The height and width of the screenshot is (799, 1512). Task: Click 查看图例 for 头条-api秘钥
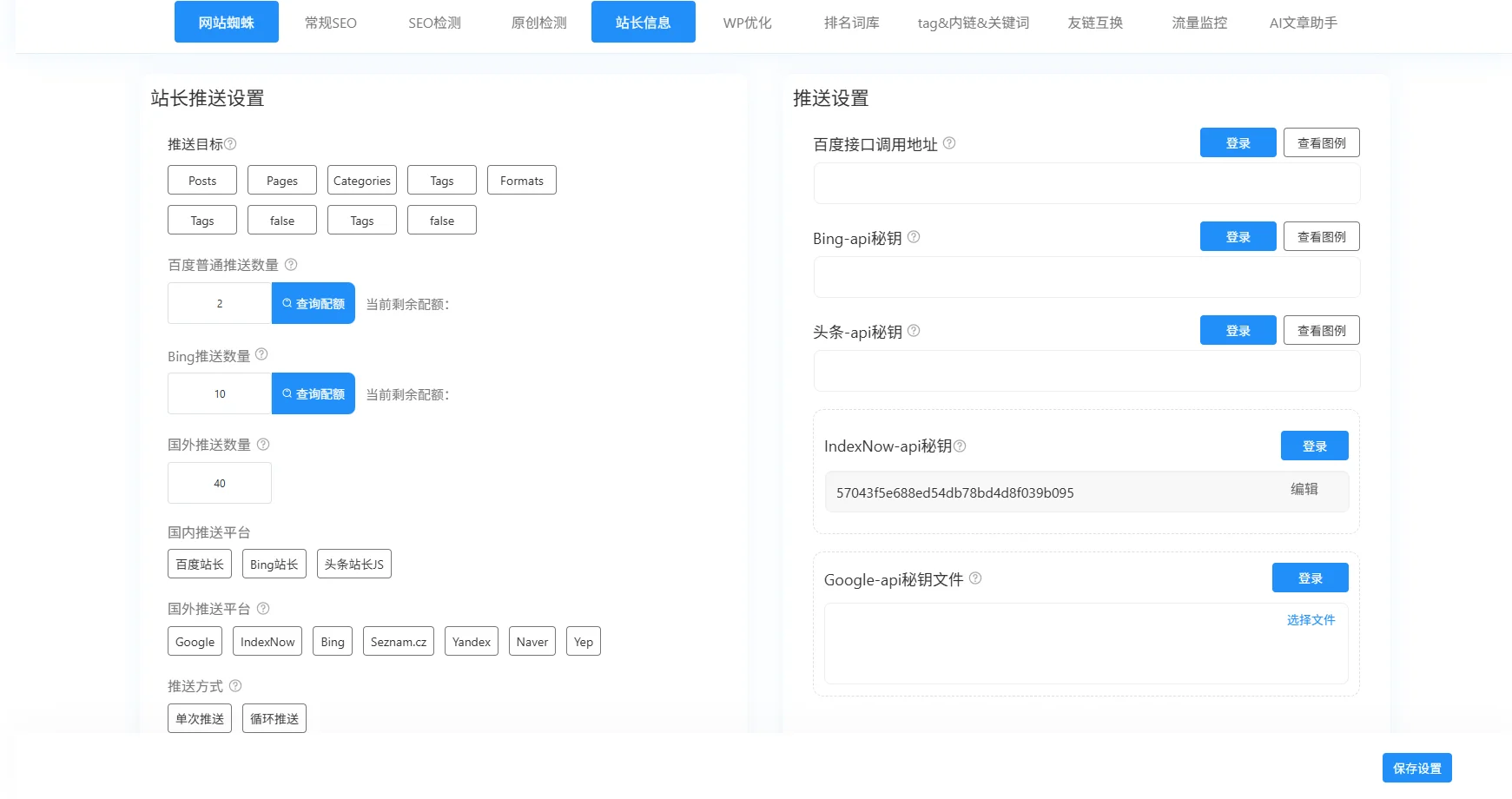[1322, 330]
